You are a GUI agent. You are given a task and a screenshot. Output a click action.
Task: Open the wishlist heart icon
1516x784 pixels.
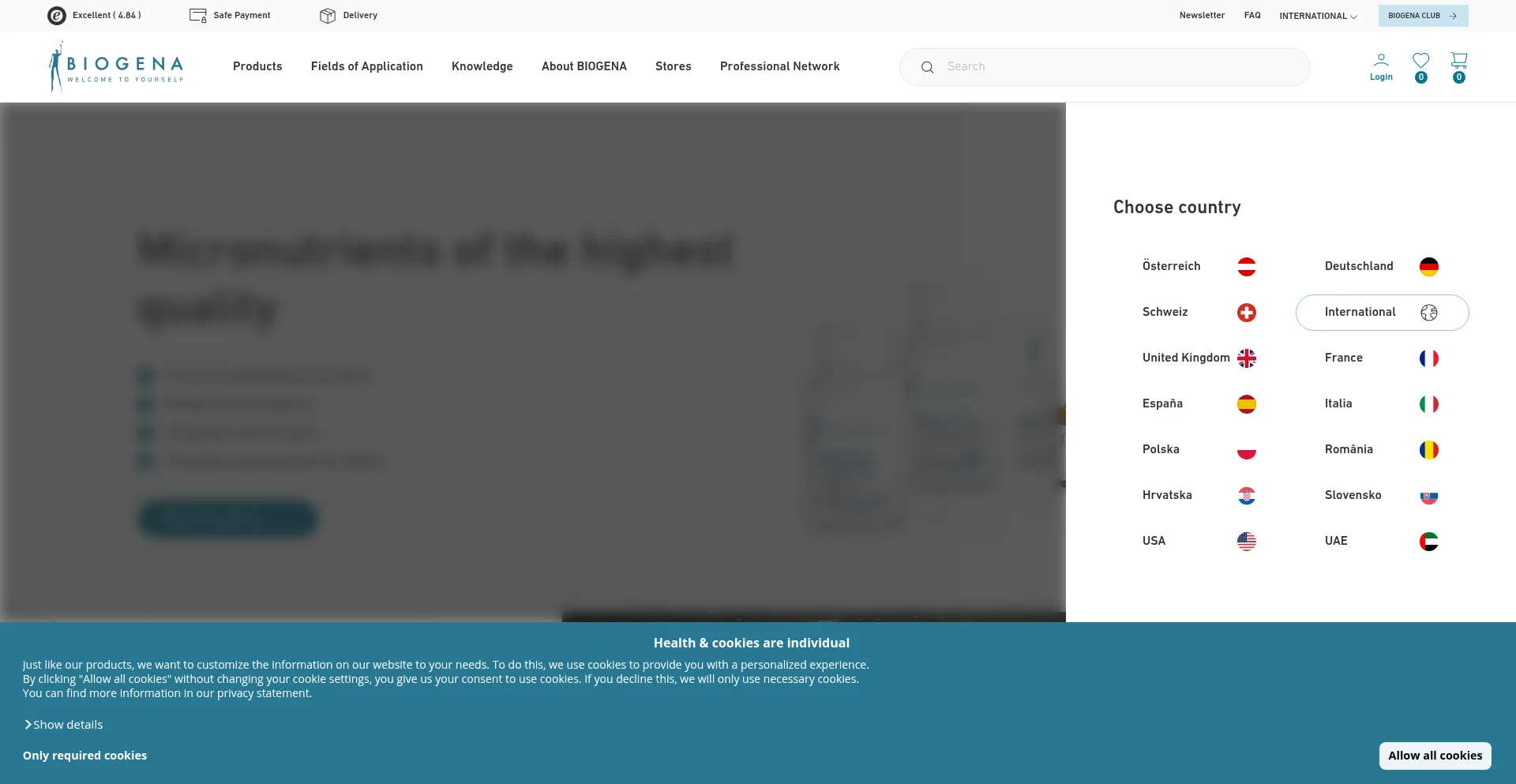(1420, 61)
